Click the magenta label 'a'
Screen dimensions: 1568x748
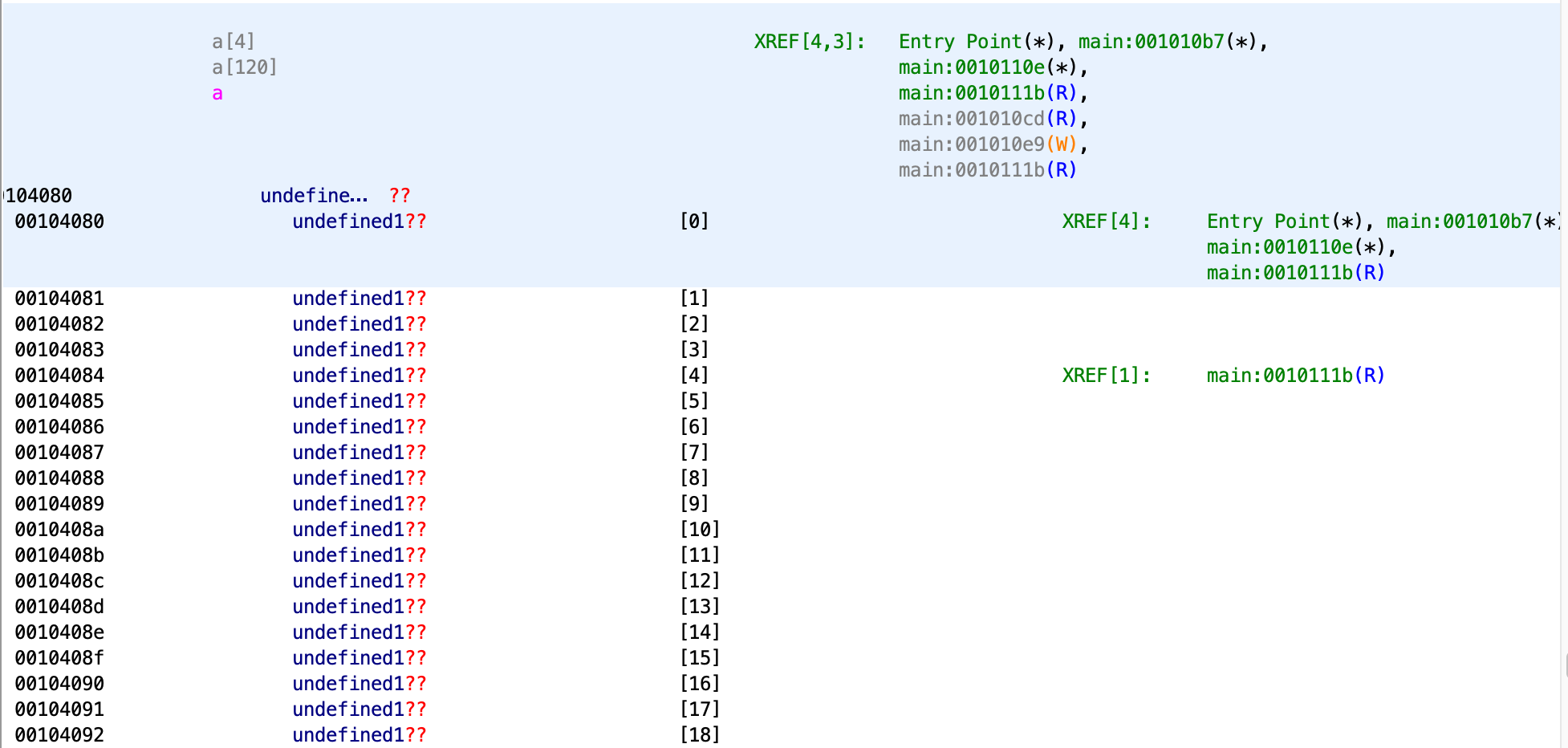217,94
